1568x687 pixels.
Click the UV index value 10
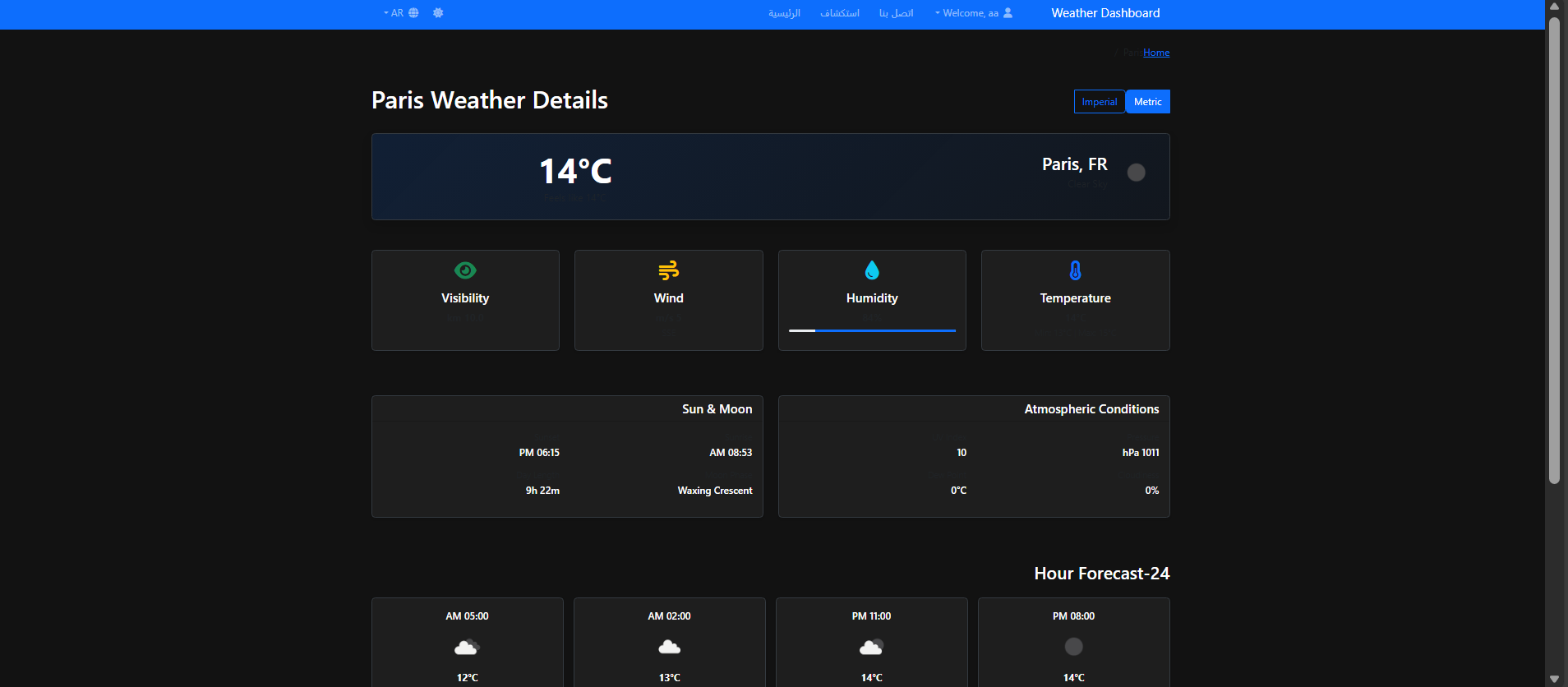point(962,453)
